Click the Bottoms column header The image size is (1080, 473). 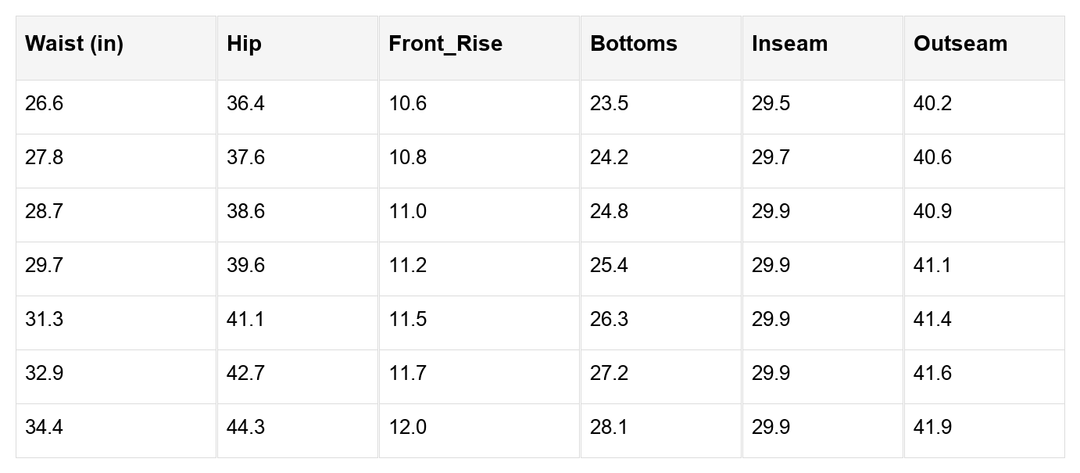634,44
